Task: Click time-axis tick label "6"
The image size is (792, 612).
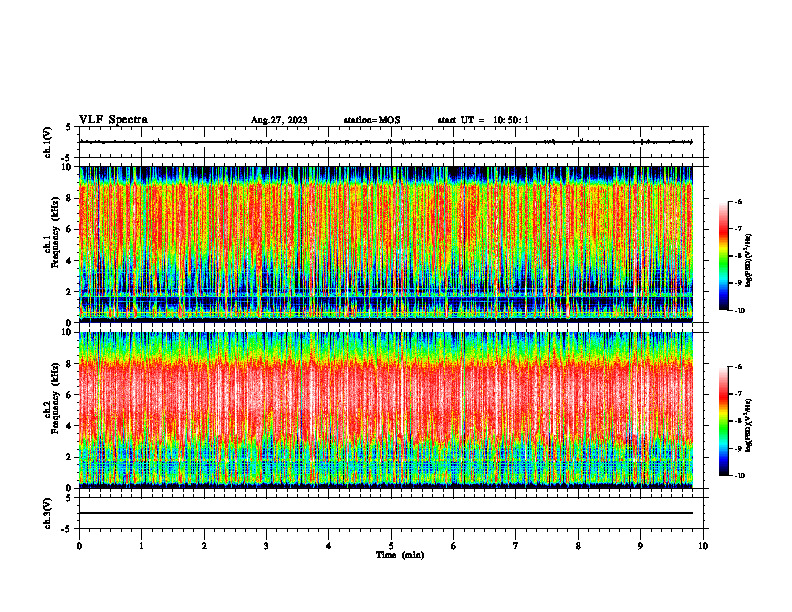Action: [454, 546]
